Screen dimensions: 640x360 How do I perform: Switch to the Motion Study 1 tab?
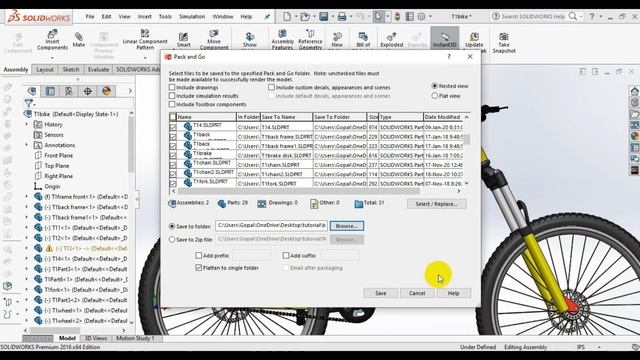click(x=135, y=338)
